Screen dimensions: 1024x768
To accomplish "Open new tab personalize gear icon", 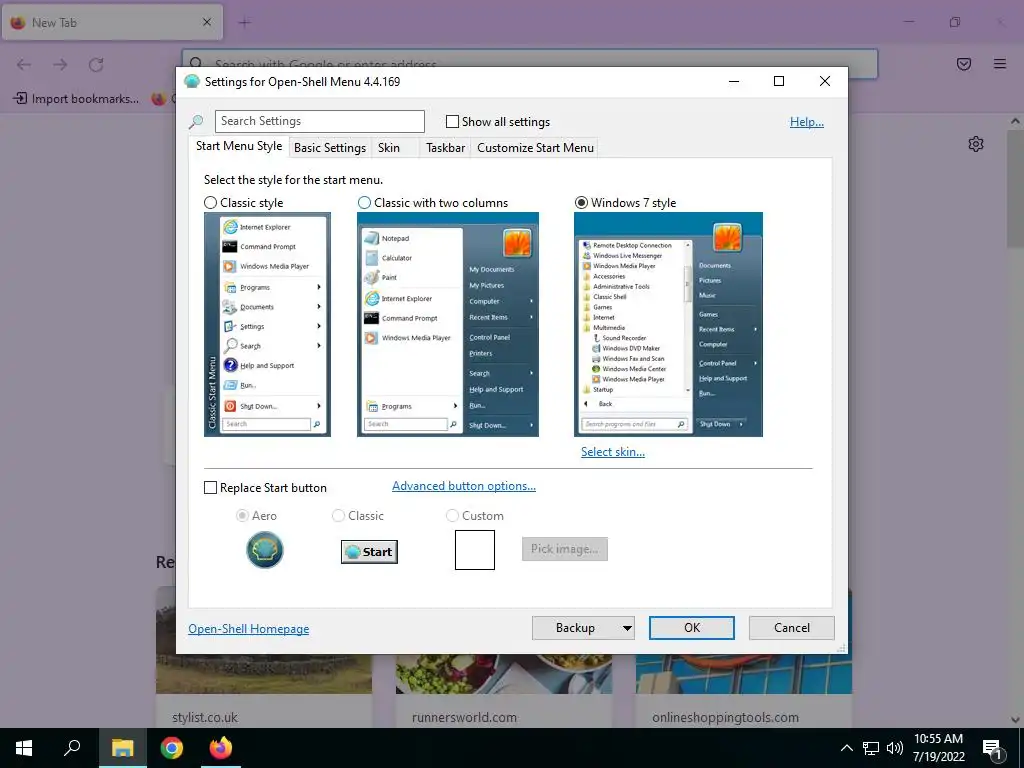I will tap(976, 144).
